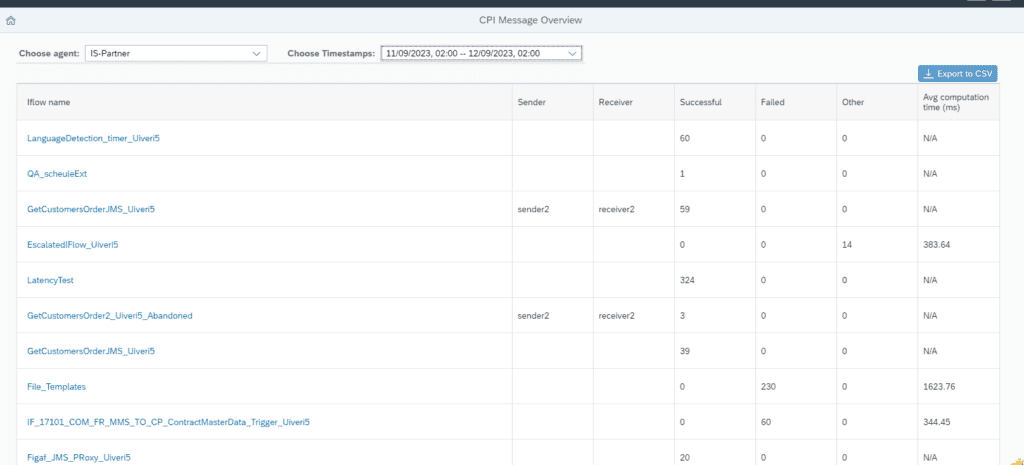This screenshot has width=1024, height=465.
Task: Open LanguageDetection_timer_Uiveri5 iflow link
Action: (x=93, y=138)
